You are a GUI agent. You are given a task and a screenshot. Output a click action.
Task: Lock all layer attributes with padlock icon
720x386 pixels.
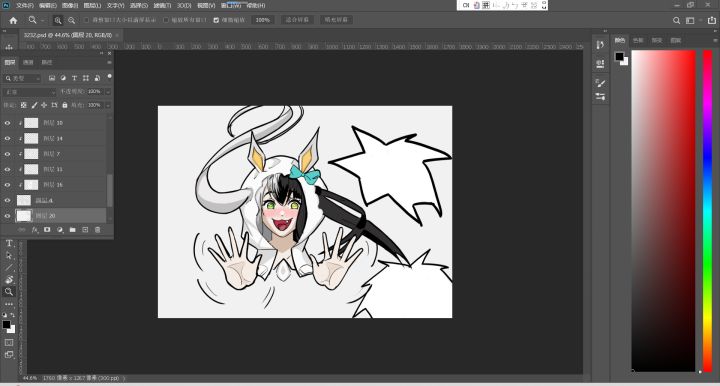coord(65,105)
